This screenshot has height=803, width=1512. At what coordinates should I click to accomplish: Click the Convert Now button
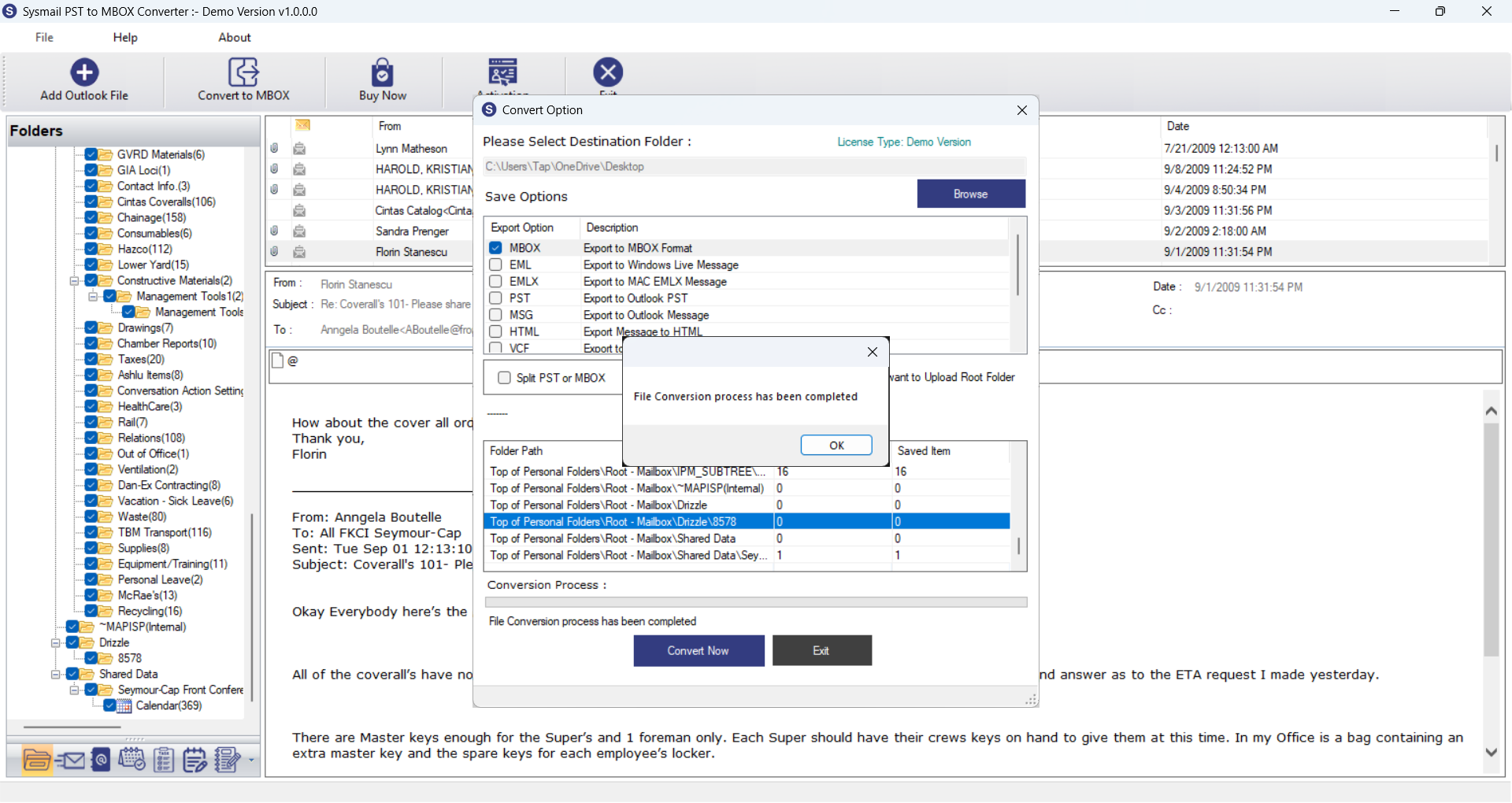pyautogui.click(x=699, y=650)
